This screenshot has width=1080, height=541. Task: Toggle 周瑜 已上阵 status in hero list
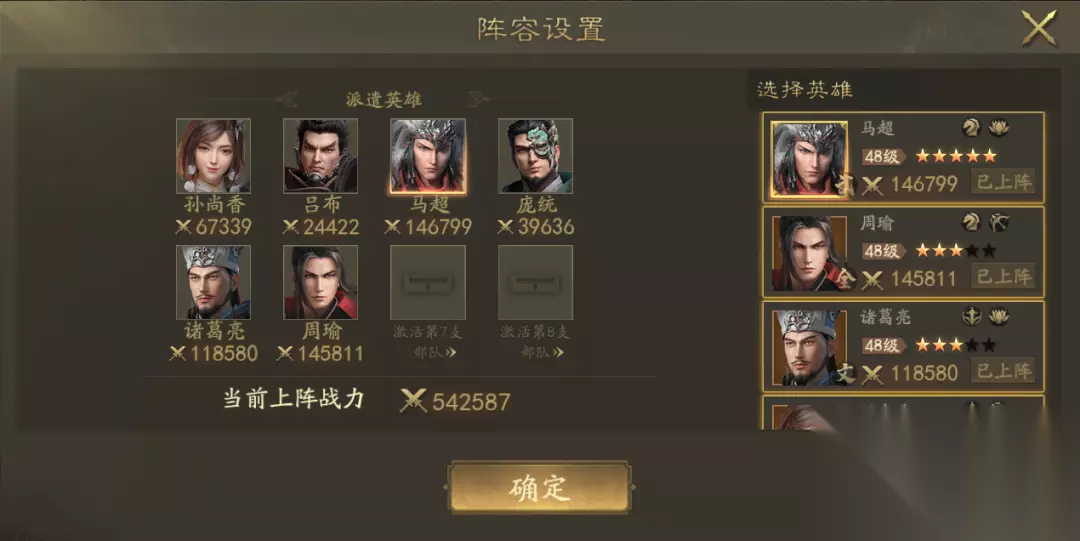coord(1004,277)
